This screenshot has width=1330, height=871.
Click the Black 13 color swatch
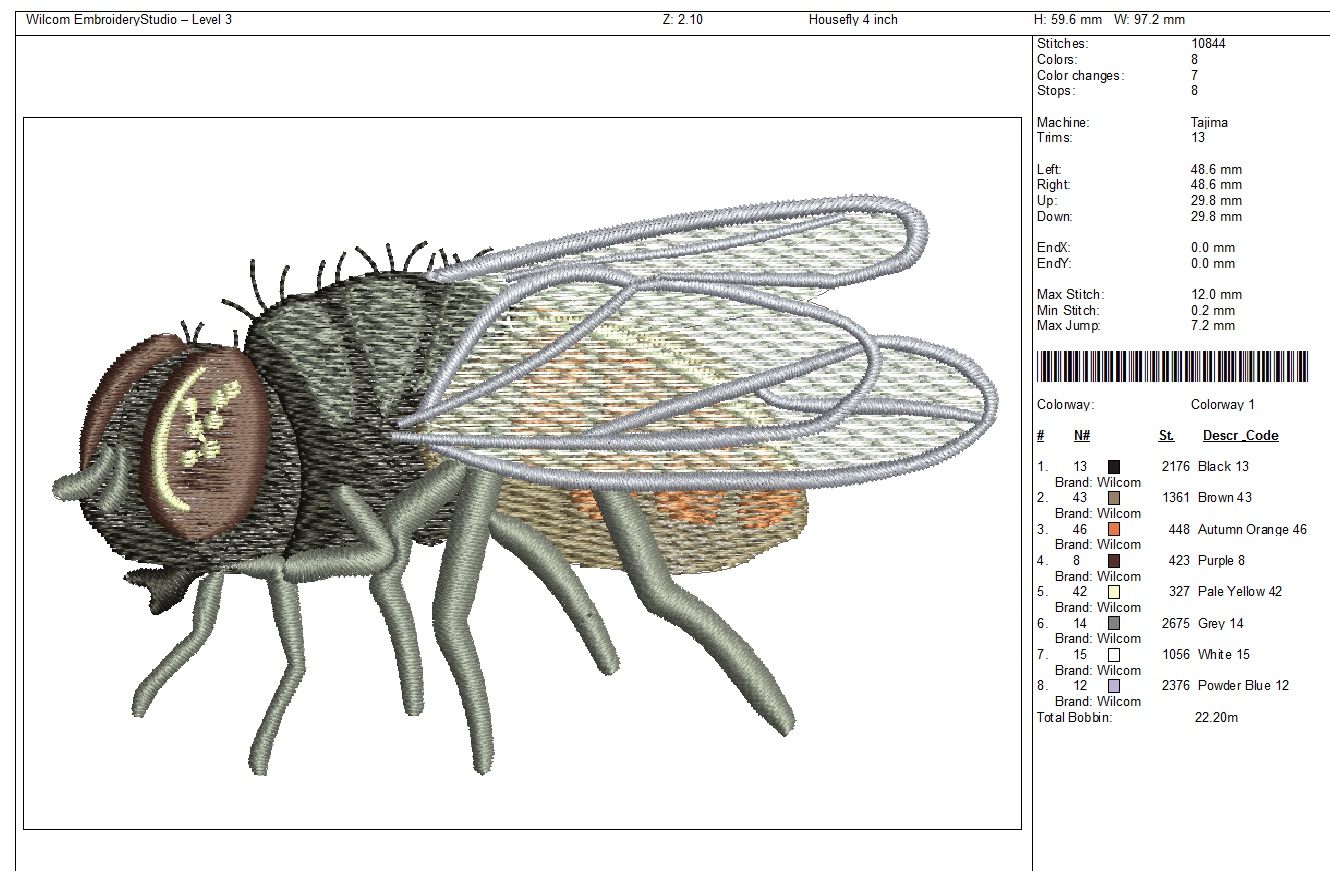[1114, 467]
